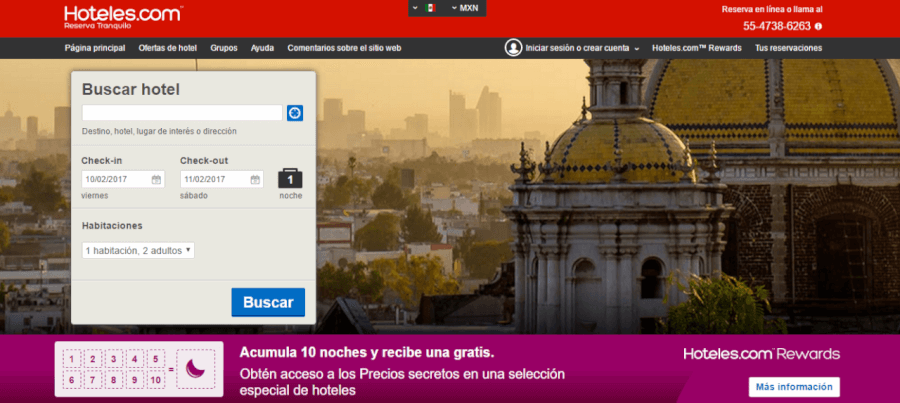The image size is (900, 403).
Task: Click the 'Buscar hotel' heading
Action: click(131, 90)
